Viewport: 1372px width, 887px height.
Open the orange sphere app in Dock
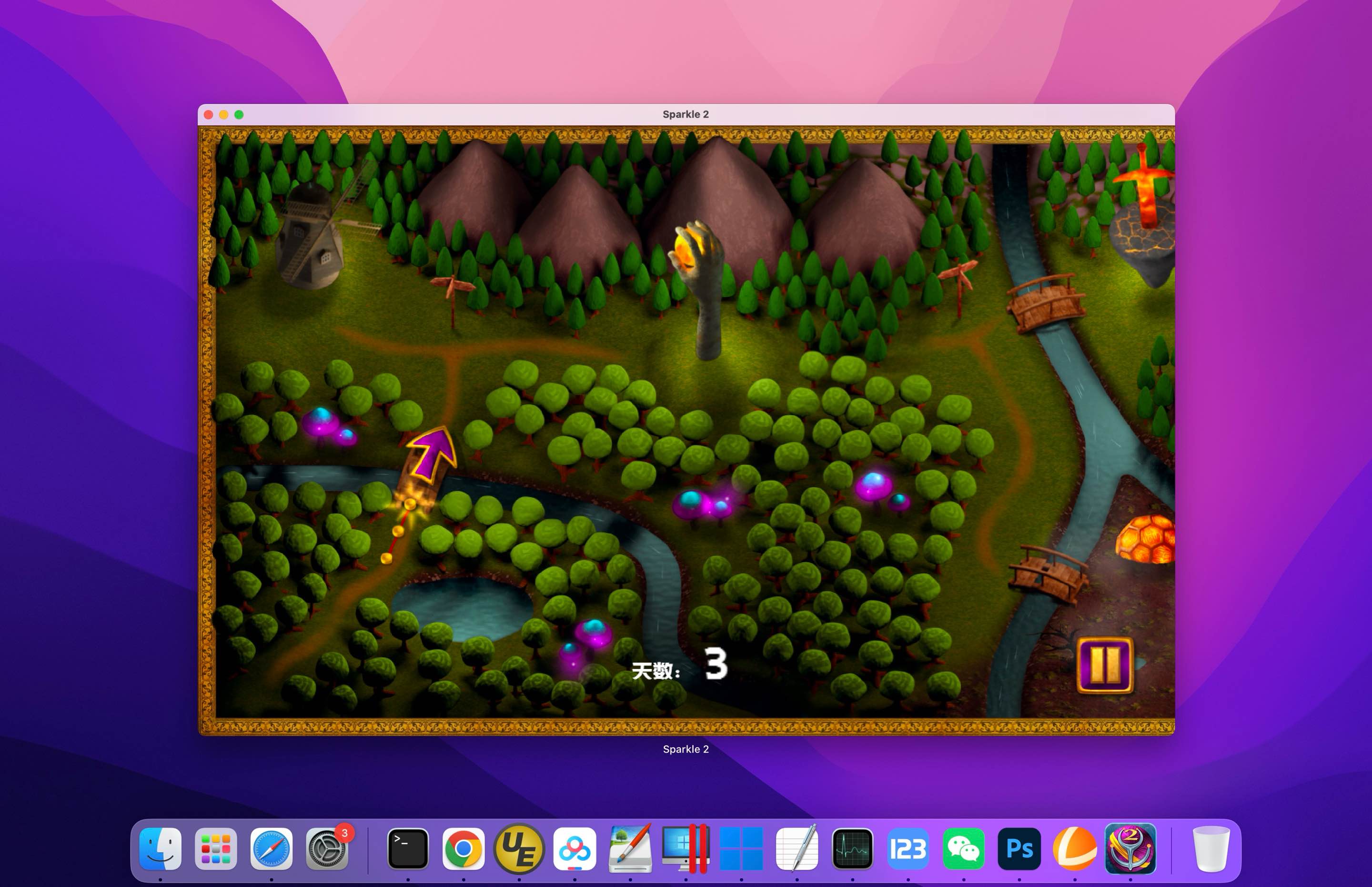coord(1075,848)
